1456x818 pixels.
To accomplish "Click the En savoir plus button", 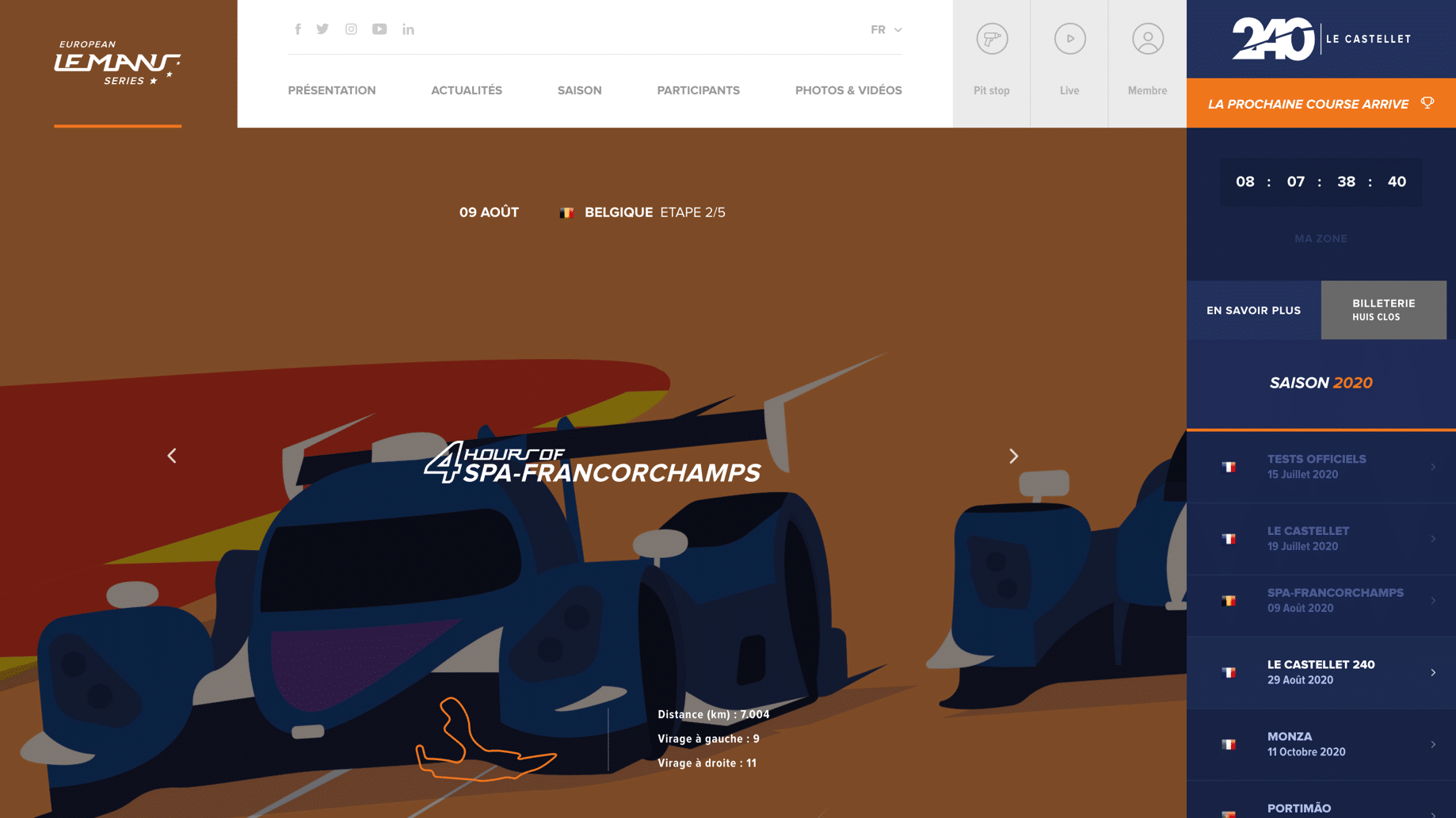I will 1253,310.
